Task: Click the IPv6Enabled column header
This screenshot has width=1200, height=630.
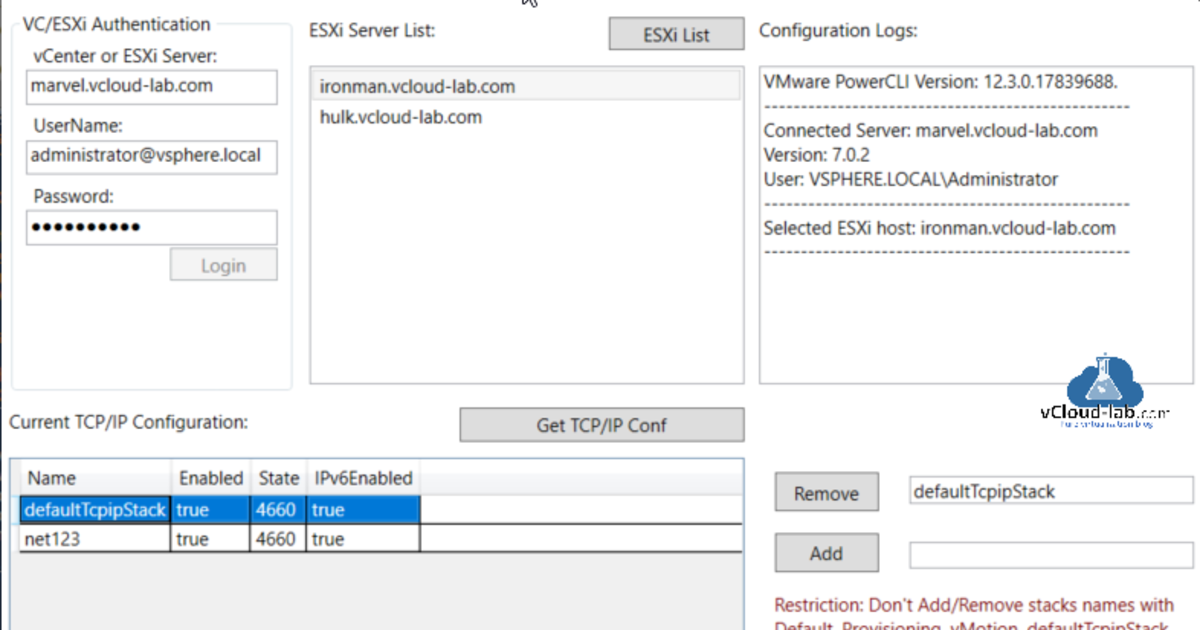Action: coord(363,478)
